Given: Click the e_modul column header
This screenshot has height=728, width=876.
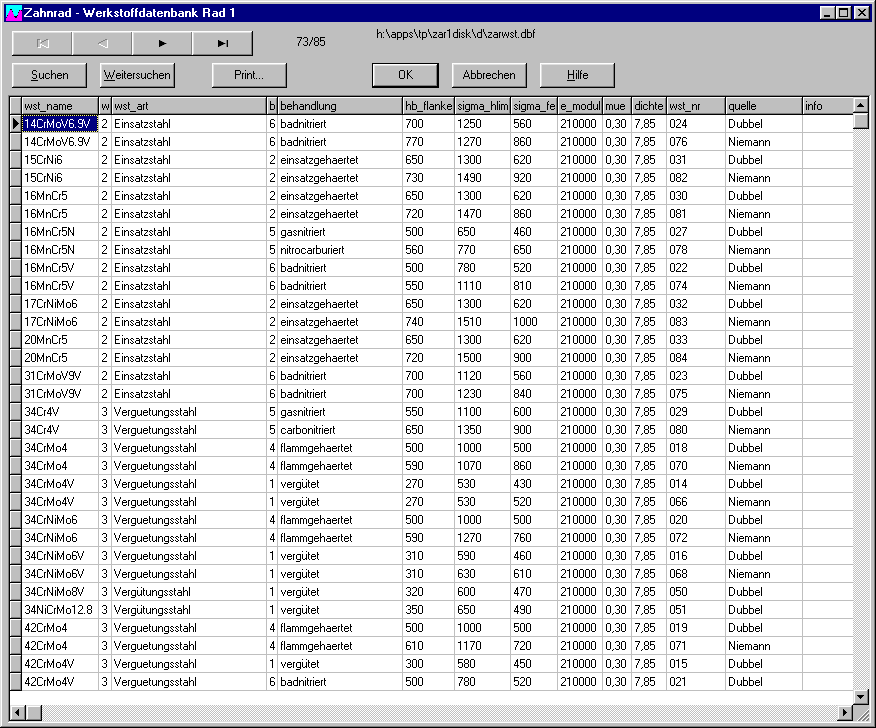Looking at the screenshot, I should click(x=580, y=106).
